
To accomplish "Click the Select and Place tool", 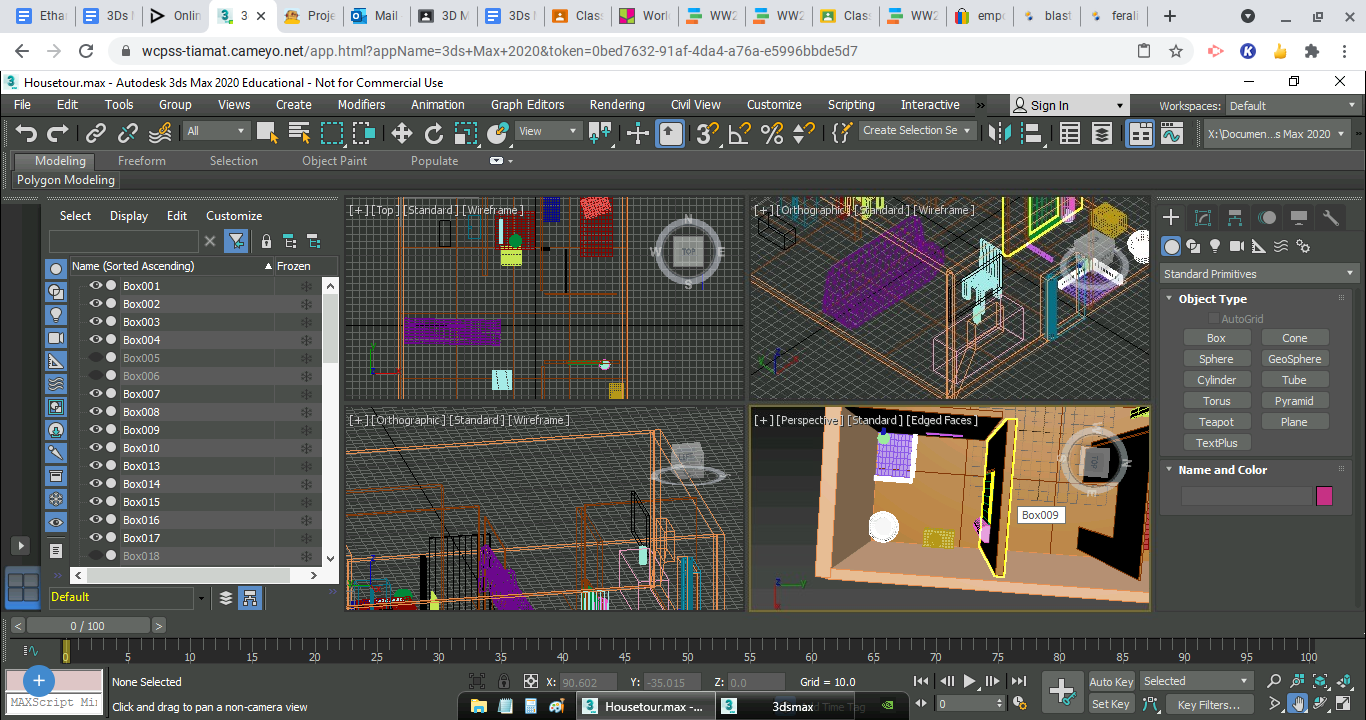I will tap(498, 133).
